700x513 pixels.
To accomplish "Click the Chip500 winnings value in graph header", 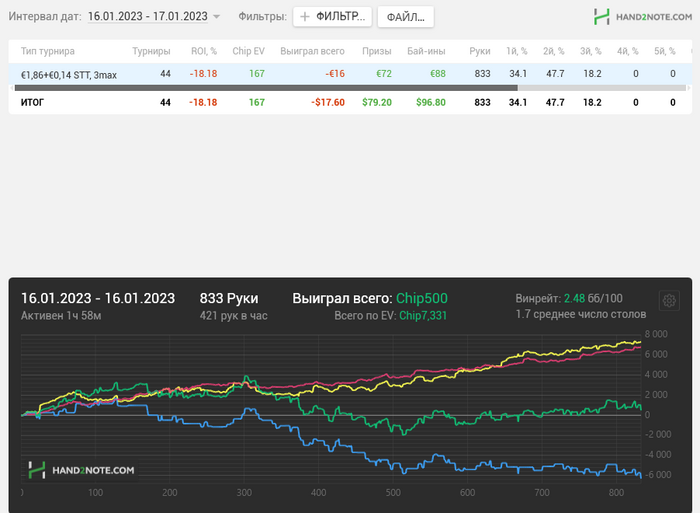I will [x=421, y=298].
